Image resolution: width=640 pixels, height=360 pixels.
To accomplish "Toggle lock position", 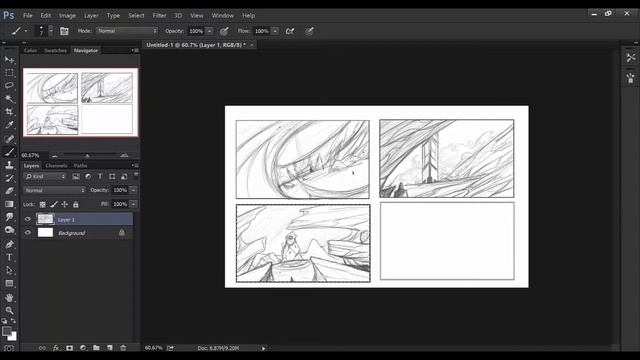I will [64, 204].
